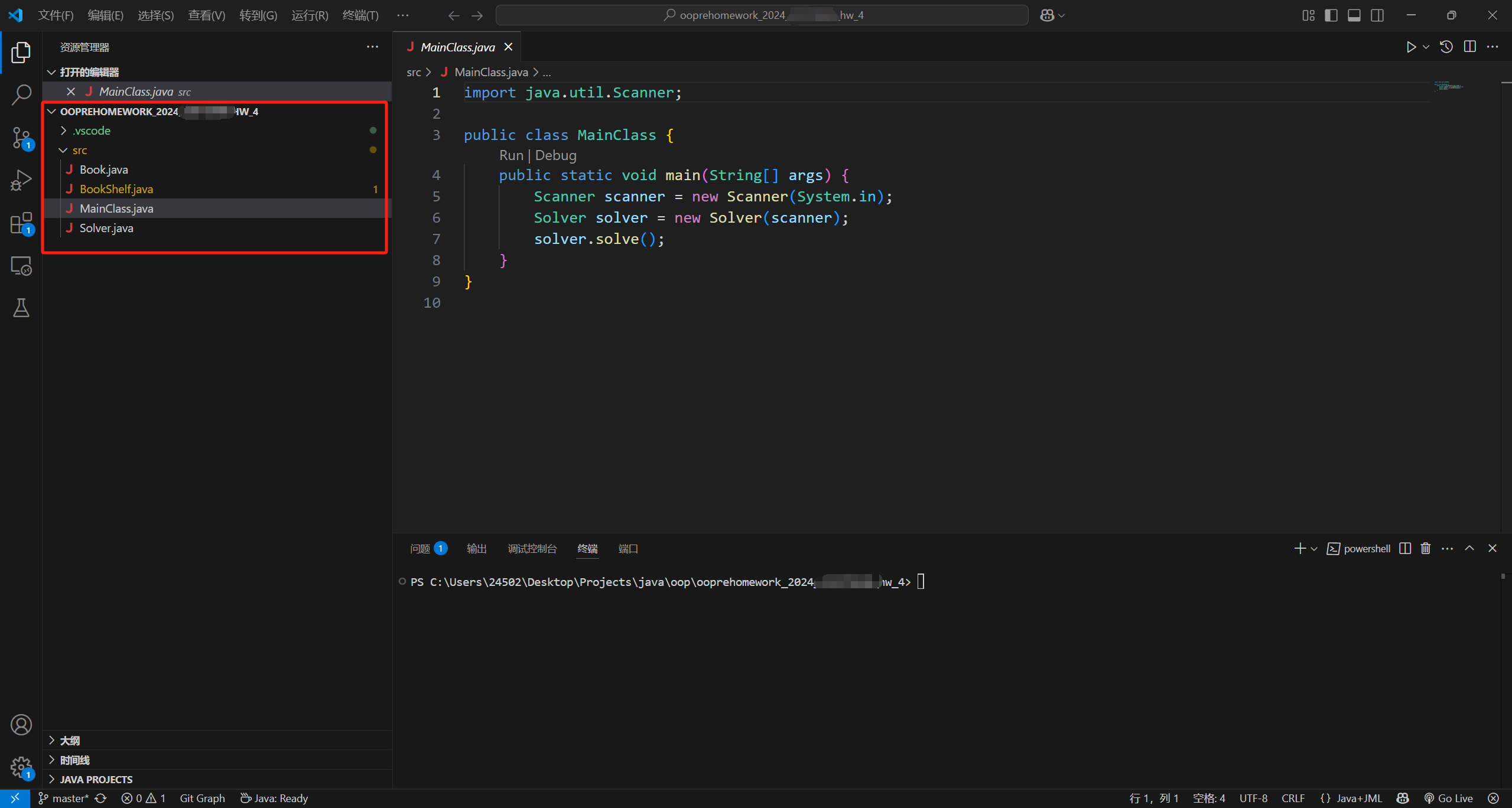This screenshot has height=808, width=1512.
Task: Toggle the secondary sidebar layout button
Action: [1377, 15]
